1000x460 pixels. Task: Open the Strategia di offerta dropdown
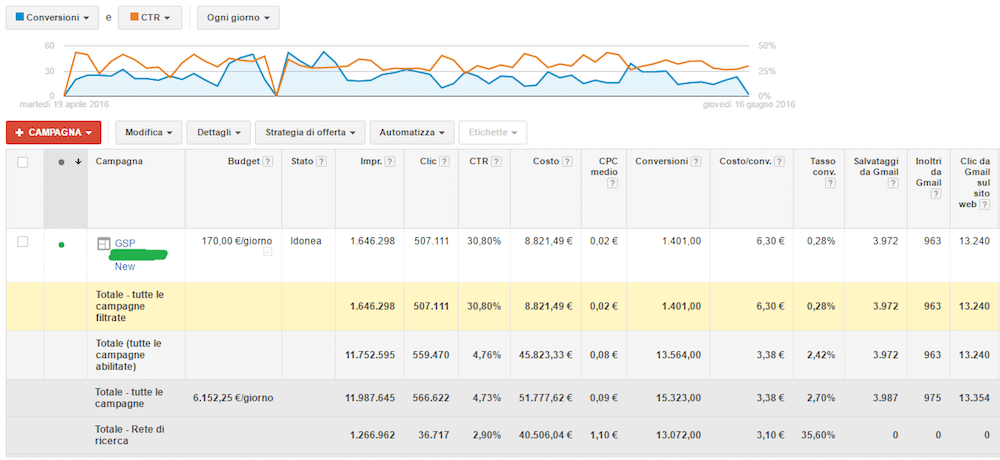coord(310,133)
